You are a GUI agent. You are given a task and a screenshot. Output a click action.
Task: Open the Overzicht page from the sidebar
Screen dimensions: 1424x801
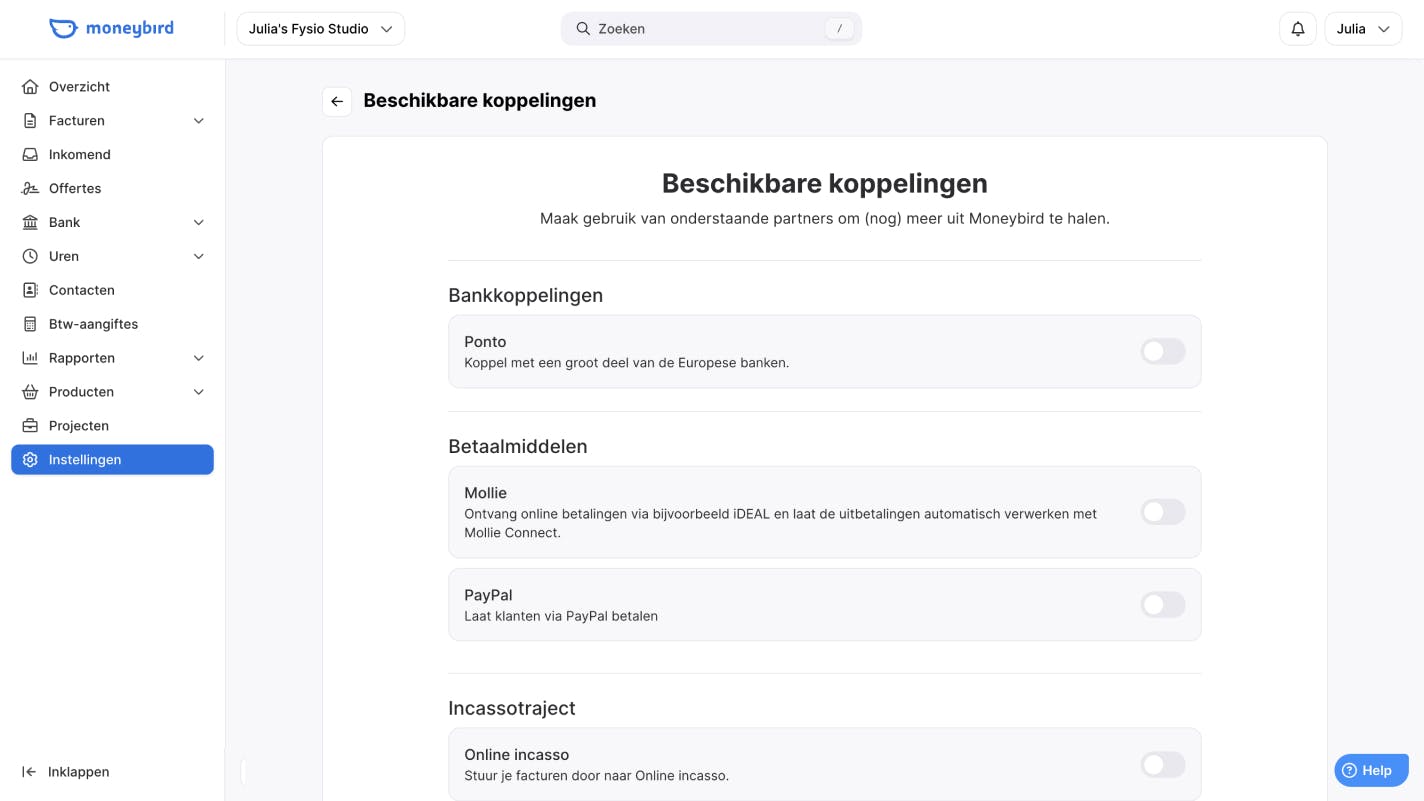click(x=78, y=86)
